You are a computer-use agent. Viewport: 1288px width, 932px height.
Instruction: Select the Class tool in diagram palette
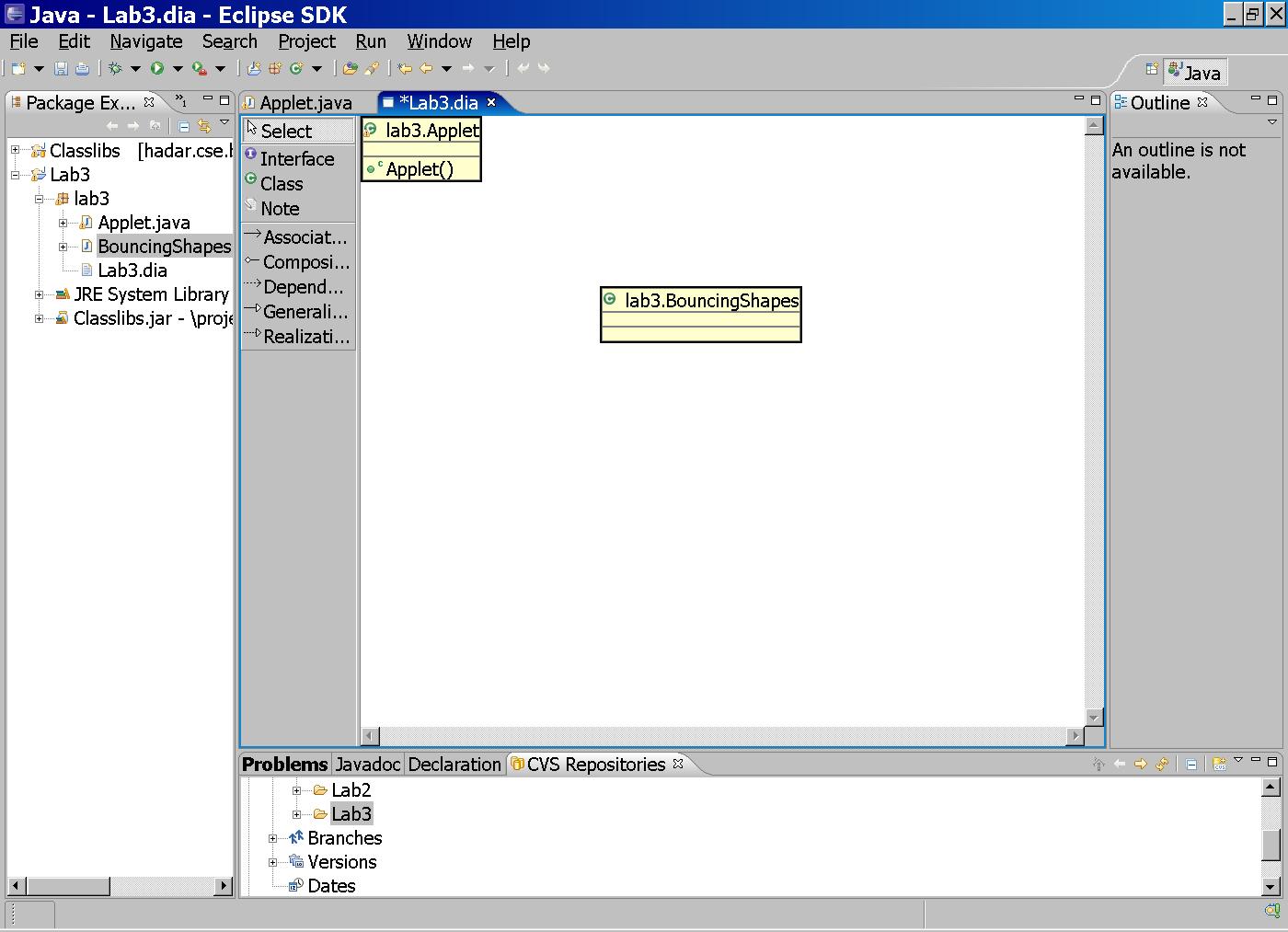[282, 184]
